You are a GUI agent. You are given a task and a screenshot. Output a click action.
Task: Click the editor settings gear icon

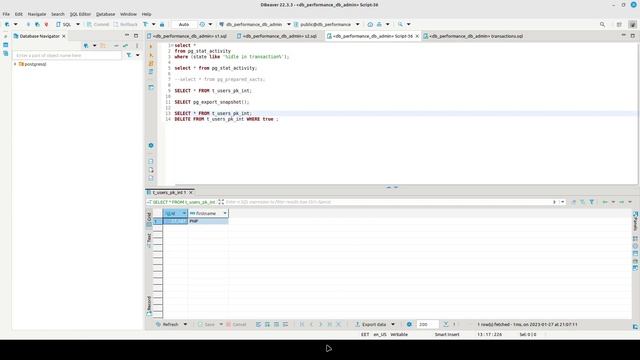pos(151,145)
